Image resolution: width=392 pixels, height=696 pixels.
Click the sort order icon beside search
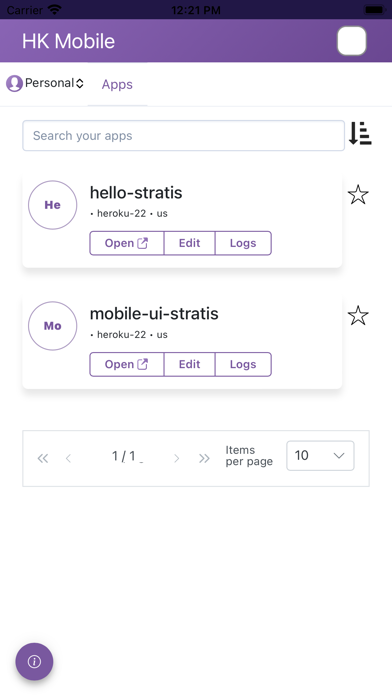coord(360,133)
